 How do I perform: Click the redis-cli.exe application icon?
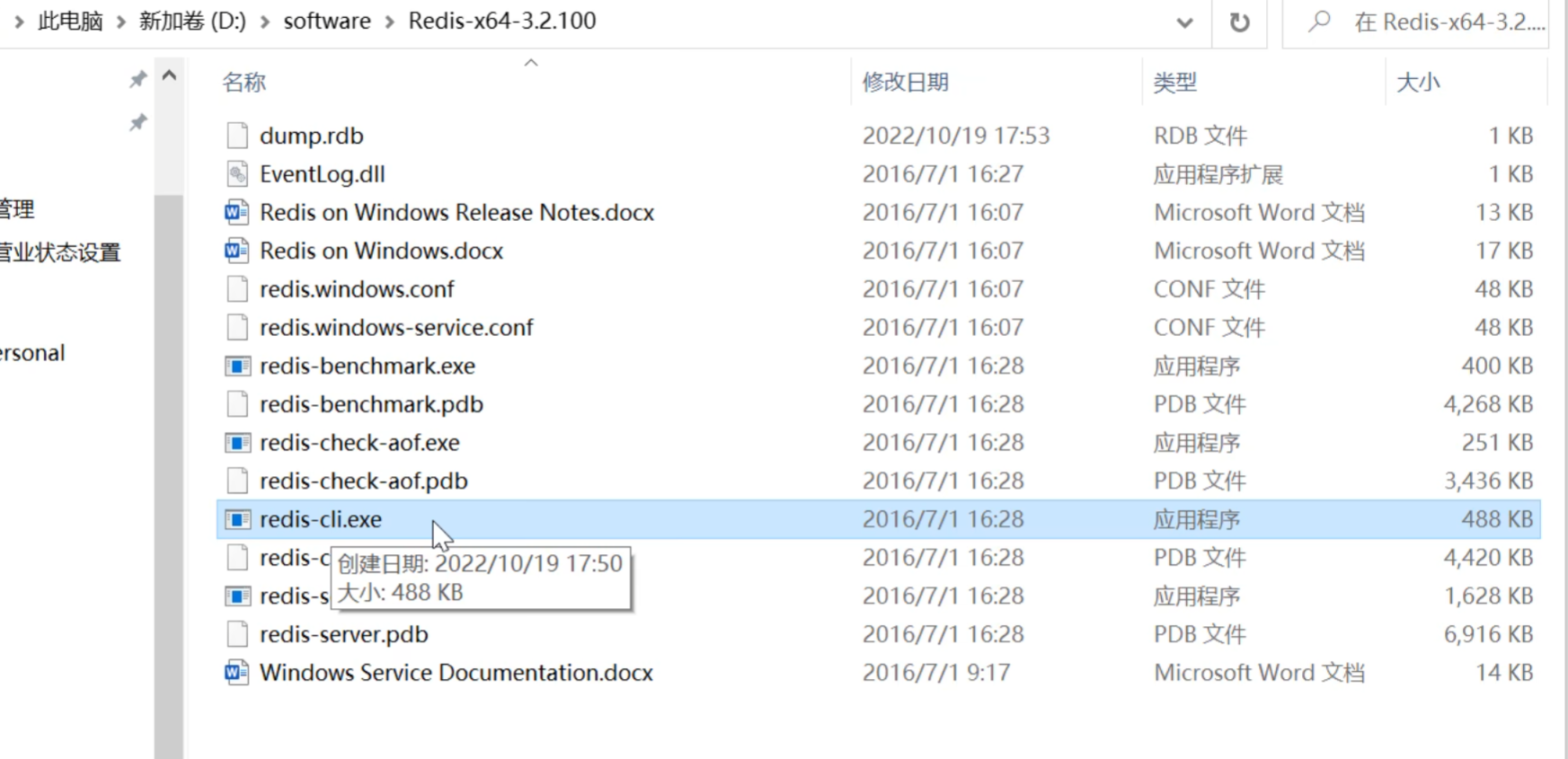pos(237,519)
